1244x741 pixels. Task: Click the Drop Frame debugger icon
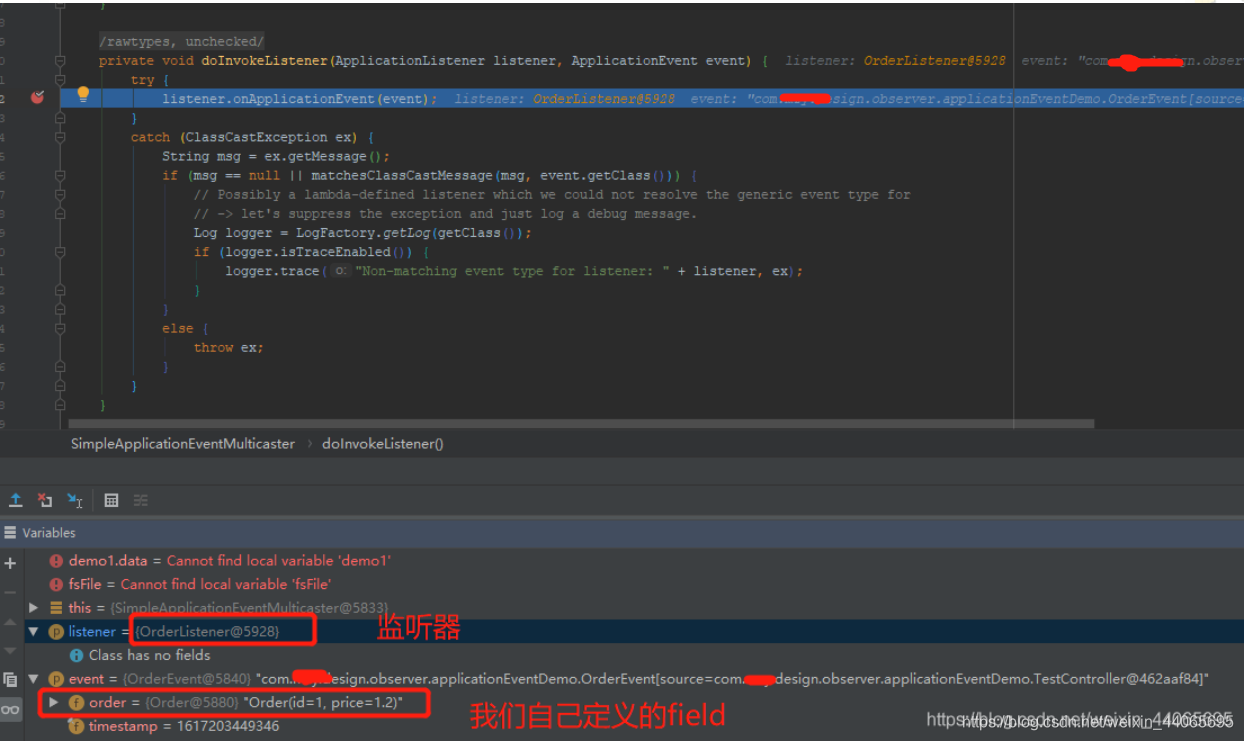click(45, 500)
